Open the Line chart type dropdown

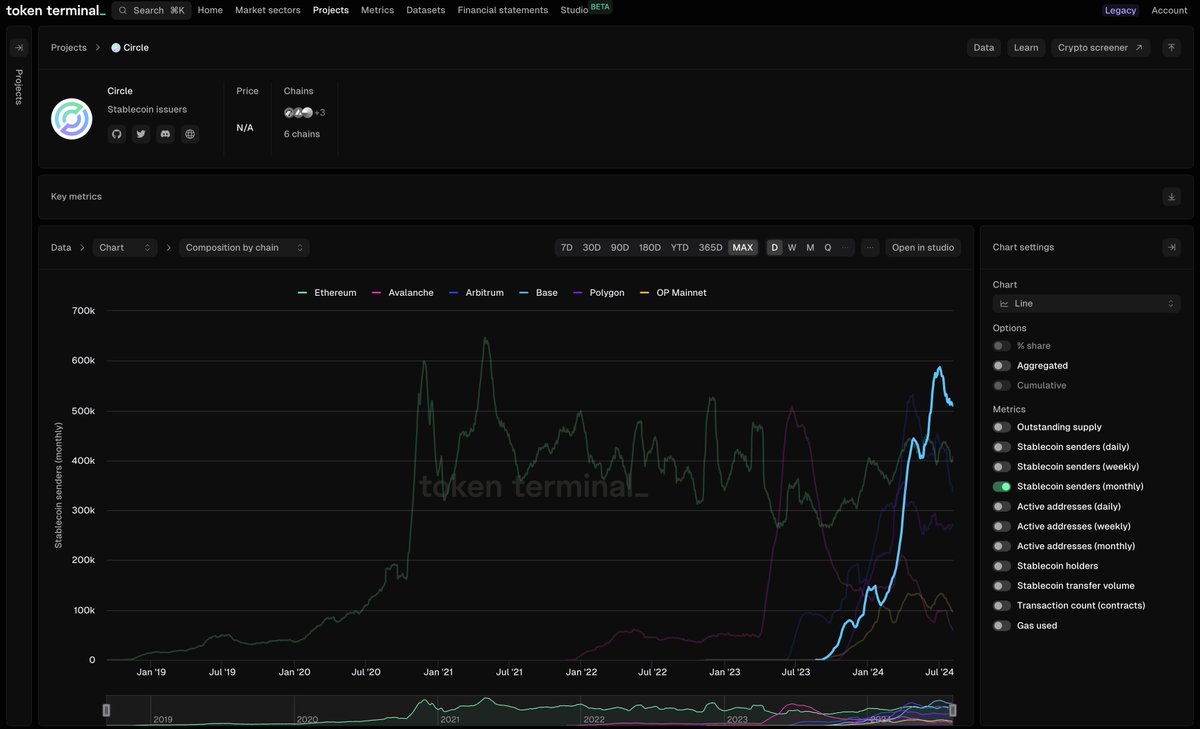click(x=1086, y=303)
